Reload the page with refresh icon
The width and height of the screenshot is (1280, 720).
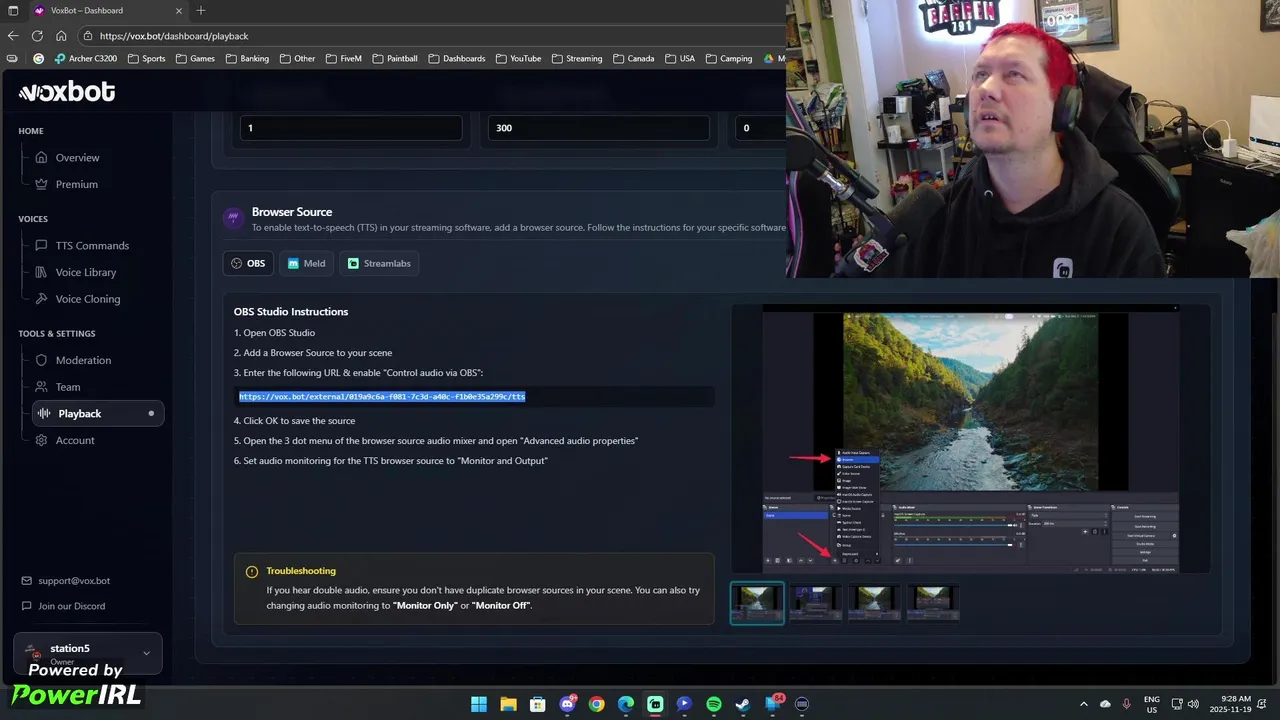37,36
